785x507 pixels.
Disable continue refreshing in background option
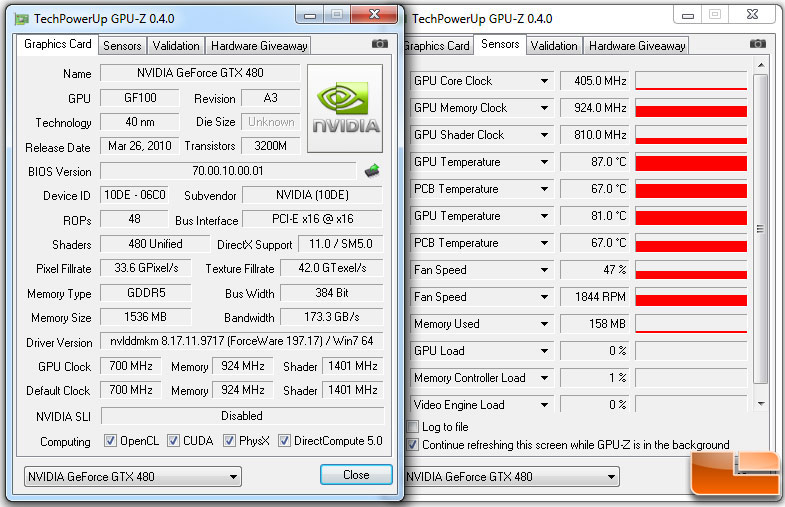[413, 445]
